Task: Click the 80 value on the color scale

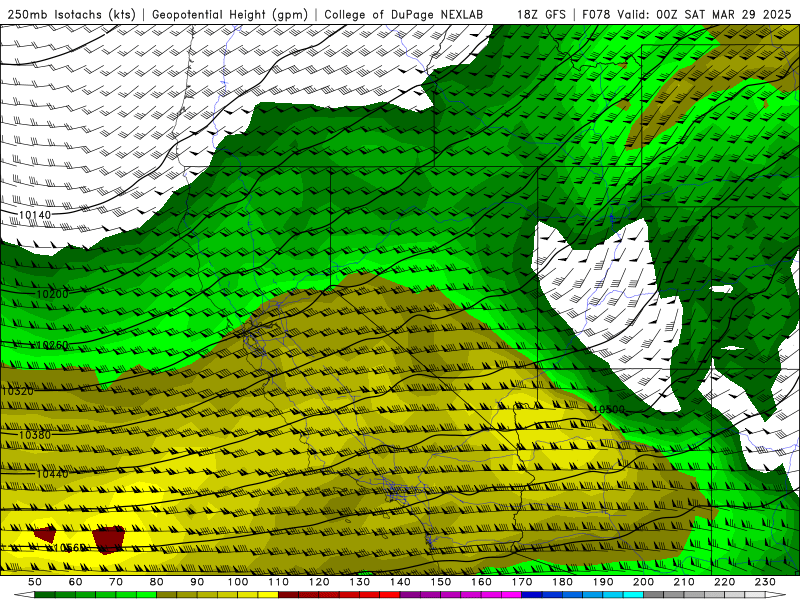Action: click(157, 582)
